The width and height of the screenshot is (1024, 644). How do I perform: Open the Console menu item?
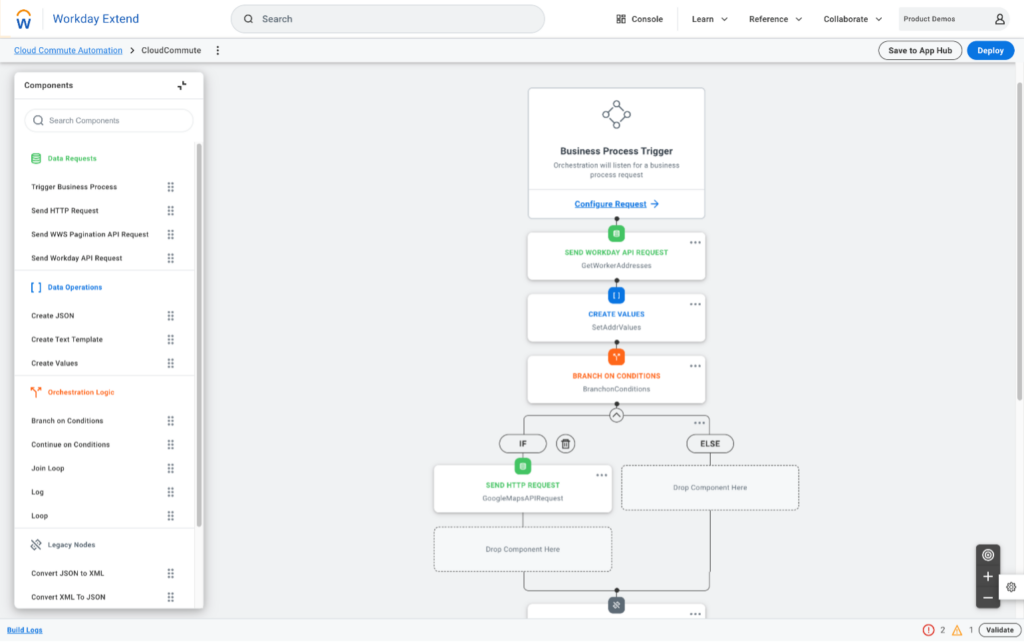tap(639, 19)
